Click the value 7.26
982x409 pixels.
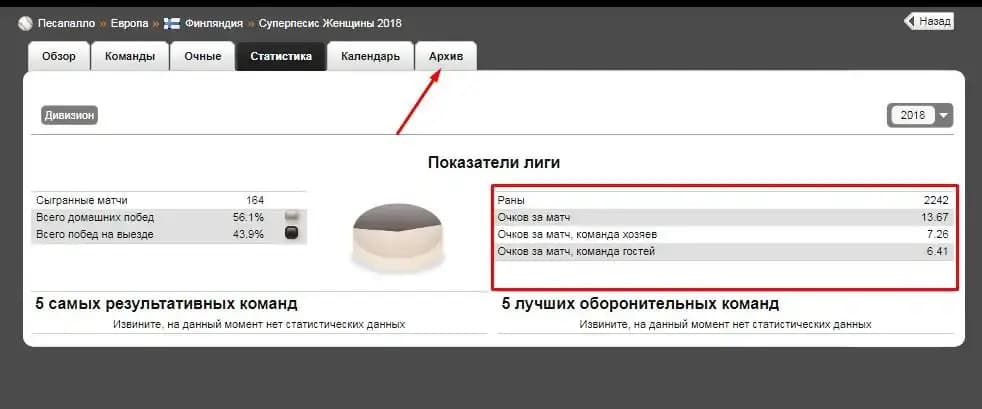click(939, 234)
